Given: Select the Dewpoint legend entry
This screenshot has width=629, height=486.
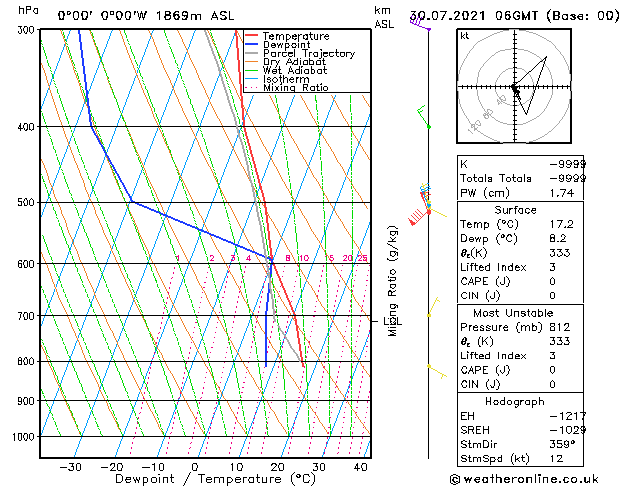Looking at the screenshot, I should pyautogui.click(x=285, y=45).
